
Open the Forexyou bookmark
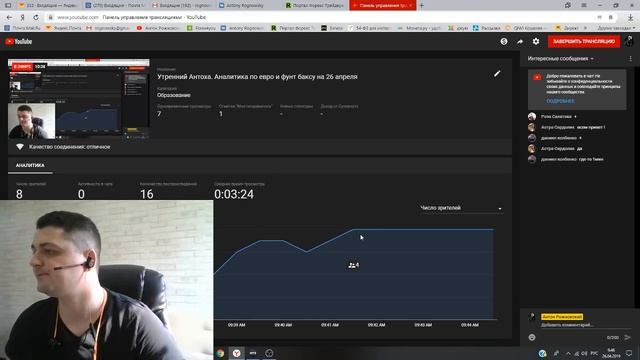(202, 28)
